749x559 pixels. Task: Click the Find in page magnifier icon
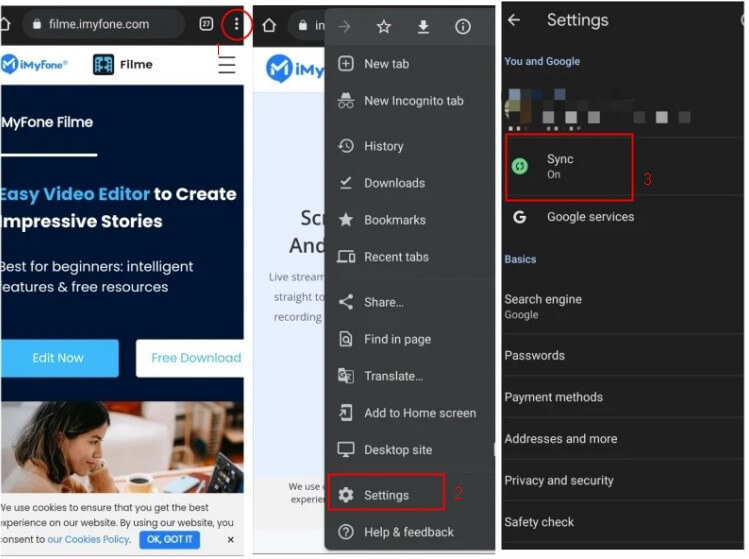346,339
